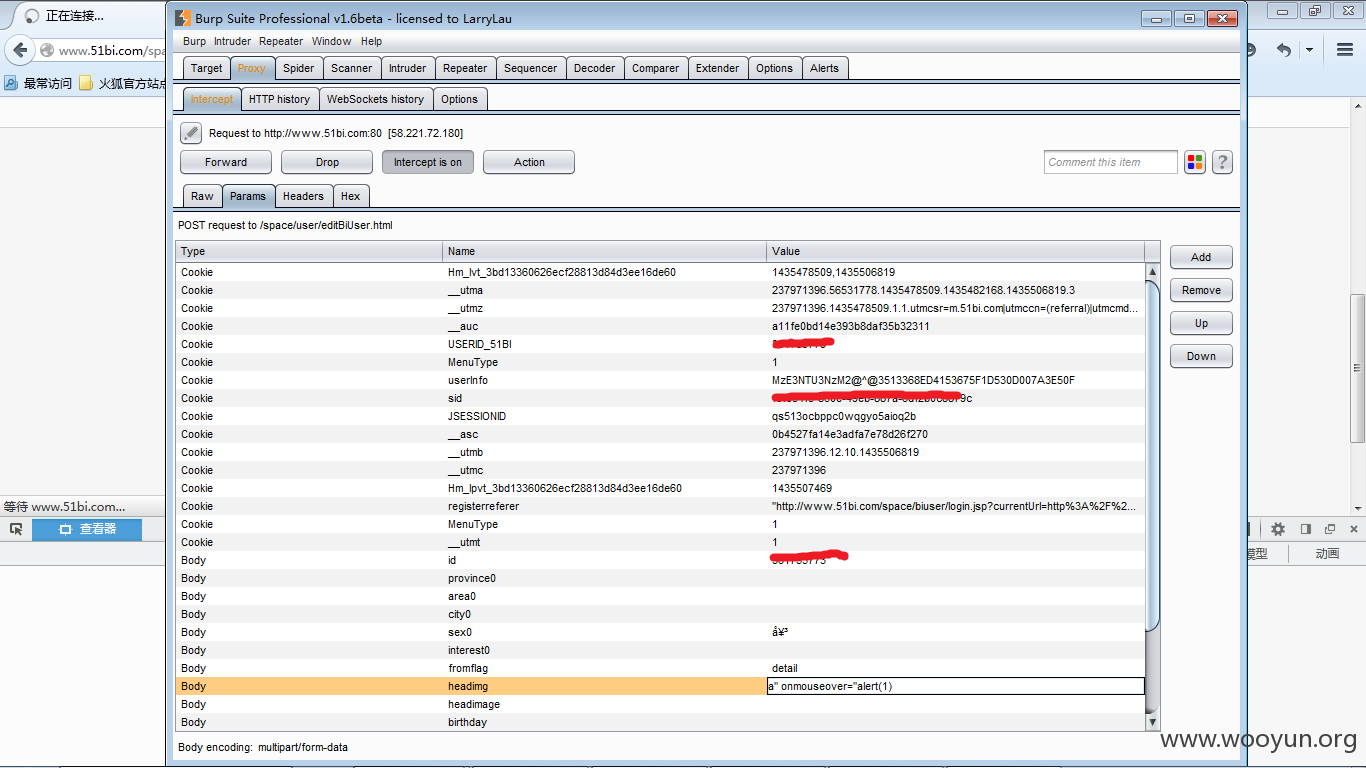
Task: Click the Name column header
Action: (x=605, y=251)
